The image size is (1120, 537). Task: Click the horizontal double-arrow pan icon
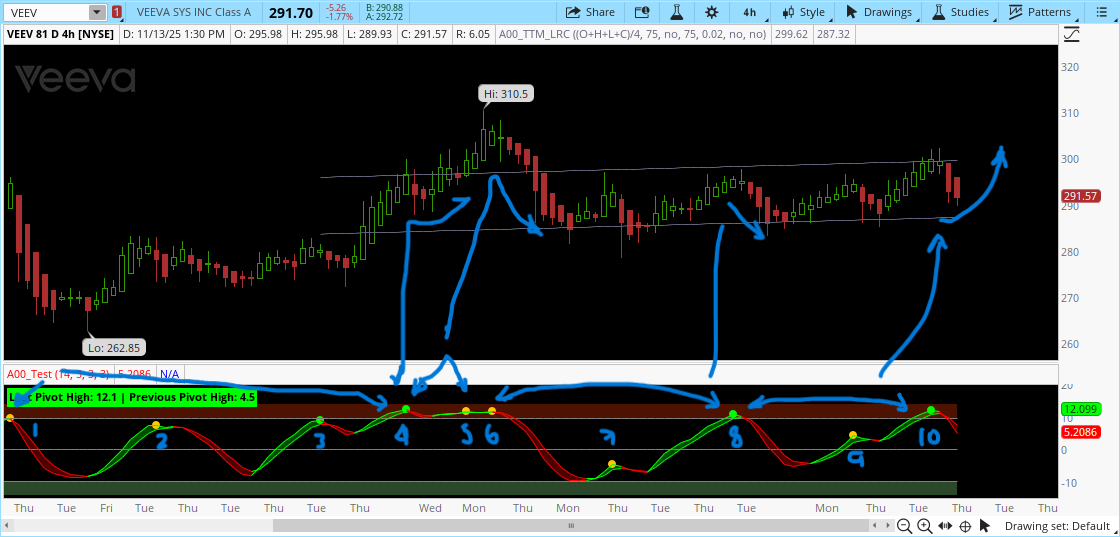coord(944,526)
